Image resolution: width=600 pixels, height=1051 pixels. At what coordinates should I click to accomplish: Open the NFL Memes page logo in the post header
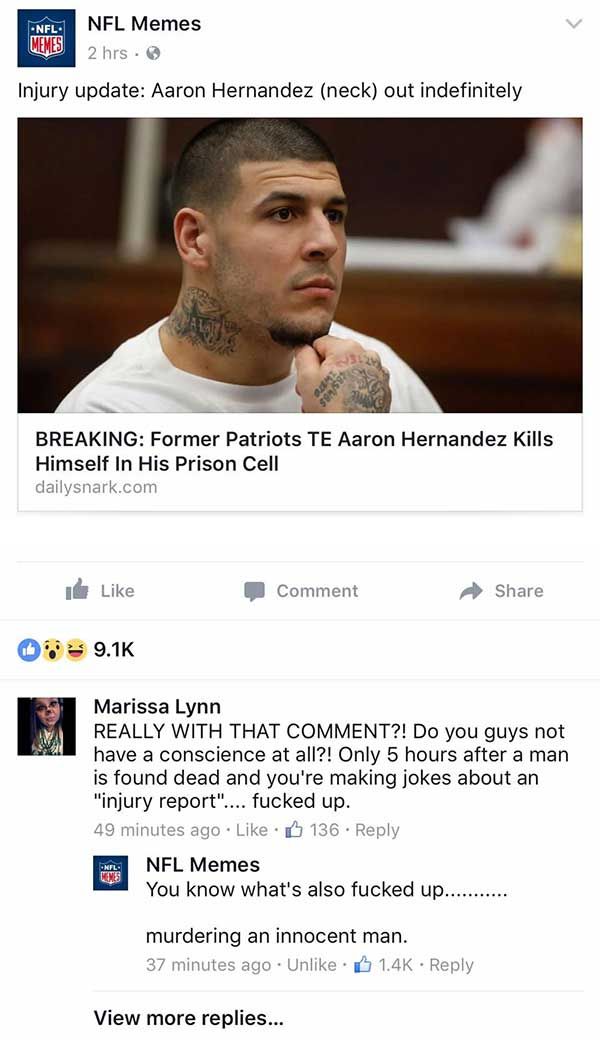pyautogui.click(x=46, y=38)
